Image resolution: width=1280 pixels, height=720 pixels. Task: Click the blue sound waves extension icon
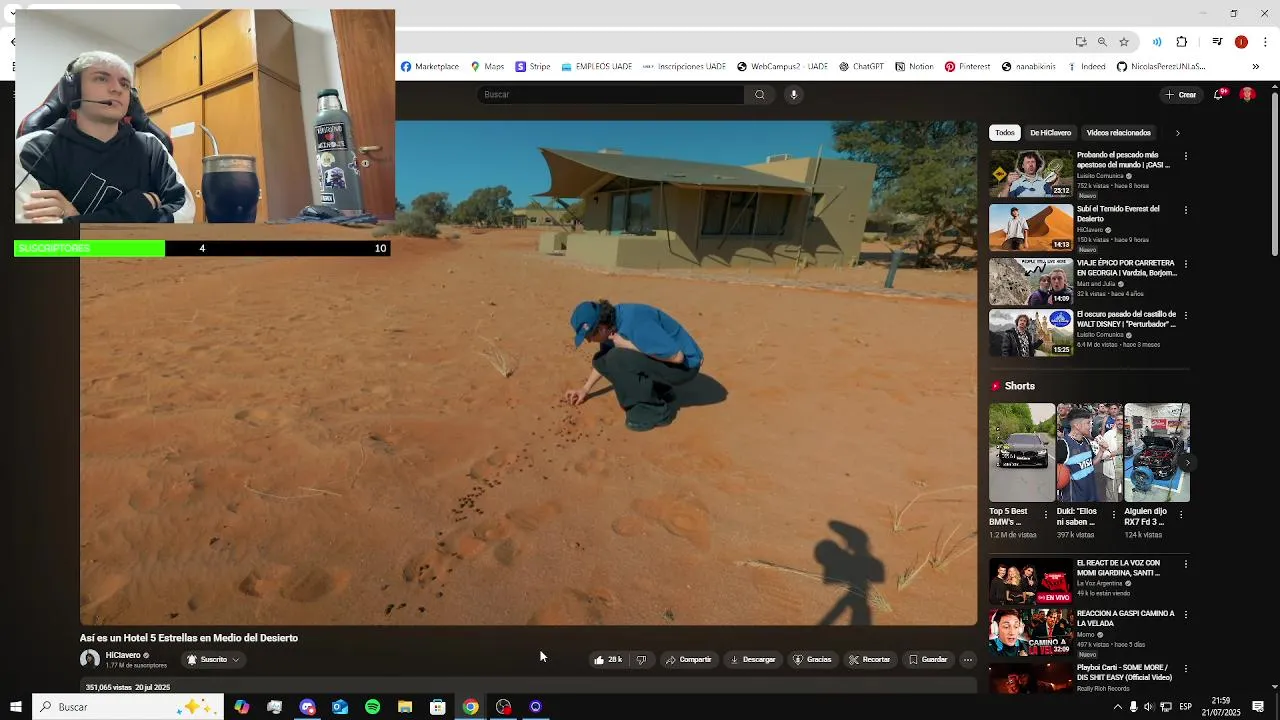tap(1157, 42)
